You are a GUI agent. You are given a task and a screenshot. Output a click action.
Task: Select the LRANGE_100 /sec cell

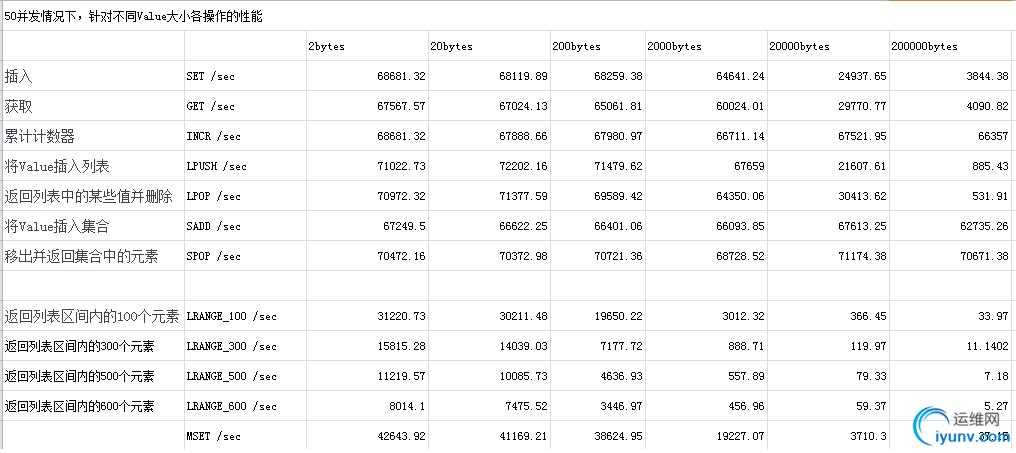[x=231, y=316]
